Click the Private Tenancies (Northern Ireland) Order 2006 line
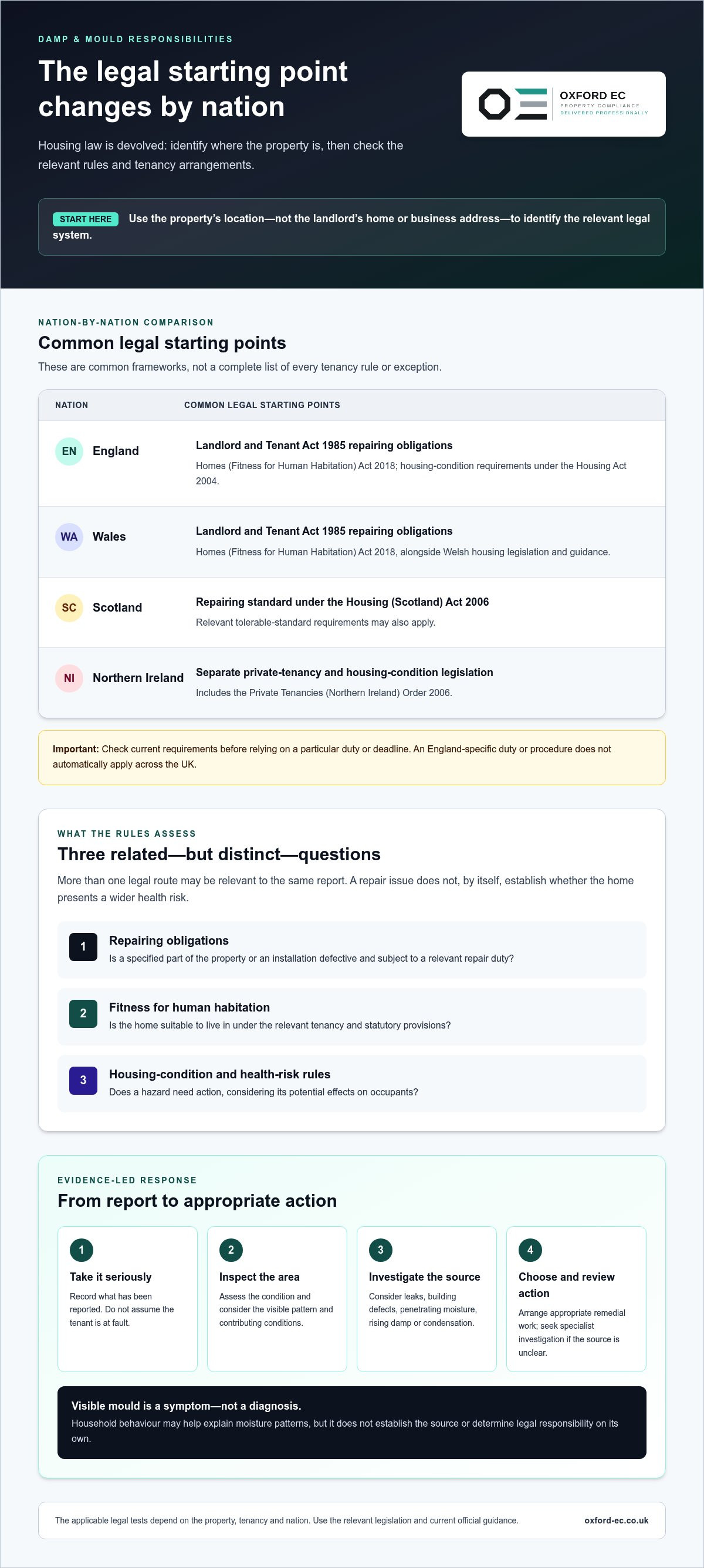This screenshot has width=704, height=1568. pyautogui.click(x=324, y=693)
